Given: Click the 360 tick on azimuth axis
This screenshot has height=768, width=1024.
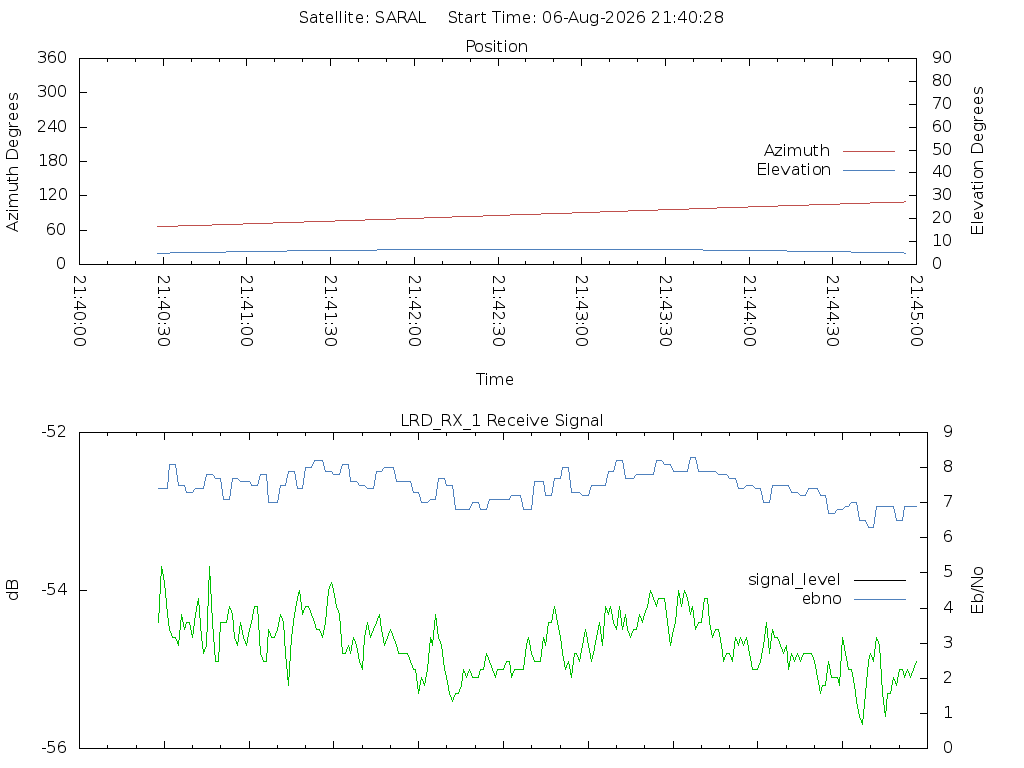Looking at the screenshot, I should click(52, 57).
